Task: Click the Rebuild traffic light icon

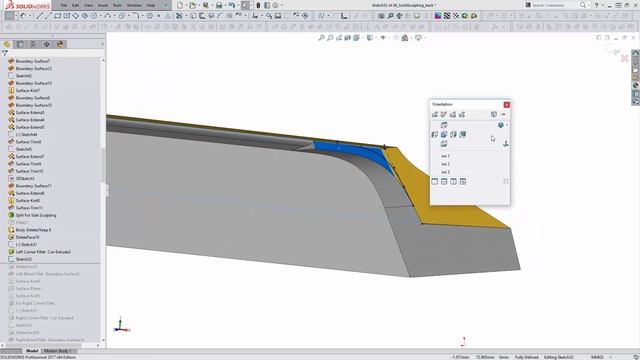Action: pos(258,5)
